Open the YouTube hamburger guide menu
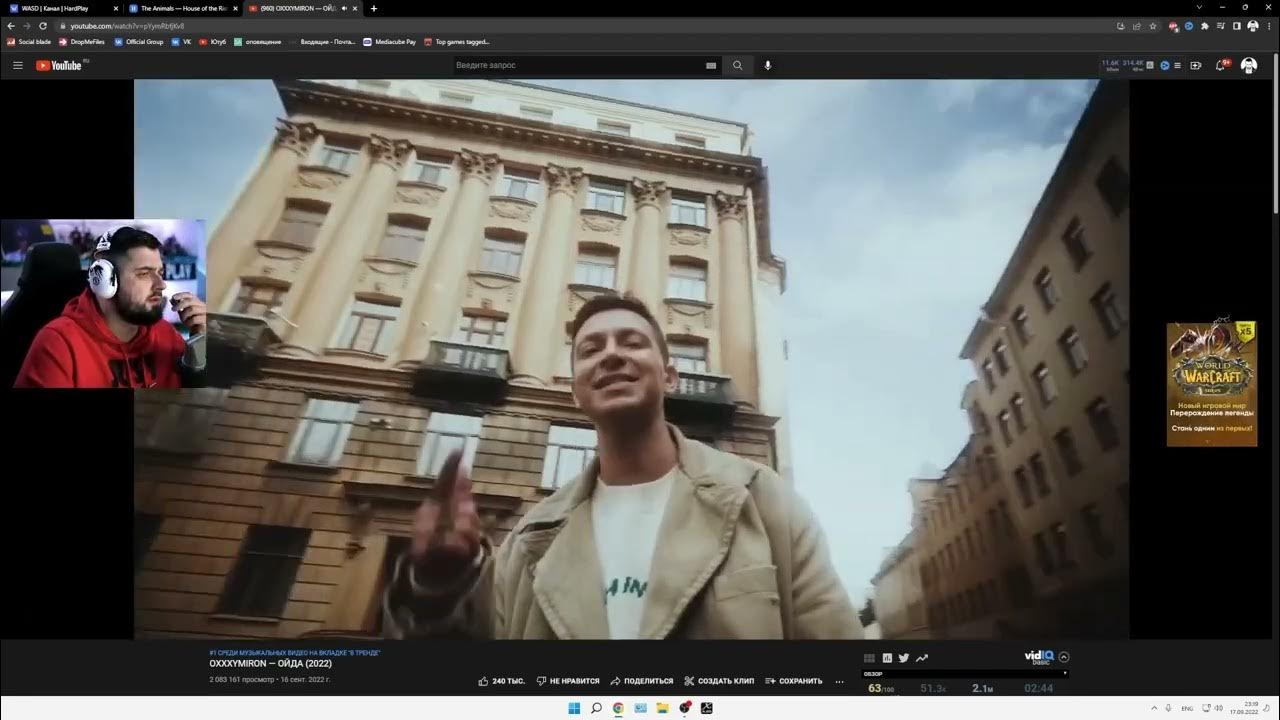 coord(17,65)
